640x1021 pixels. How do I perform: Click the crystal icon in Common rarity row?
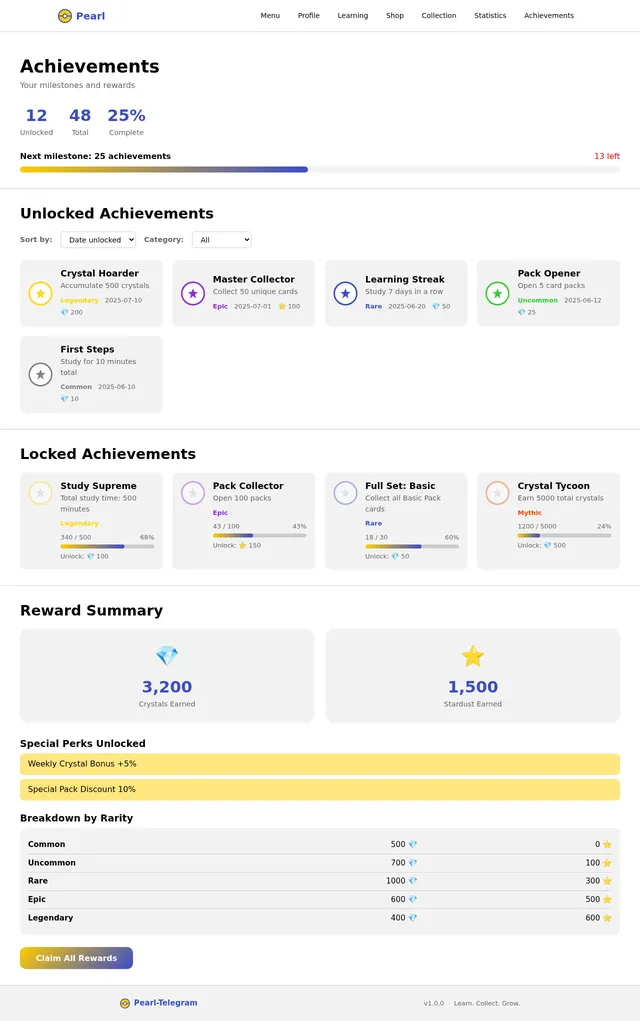(x=413, y=845)
